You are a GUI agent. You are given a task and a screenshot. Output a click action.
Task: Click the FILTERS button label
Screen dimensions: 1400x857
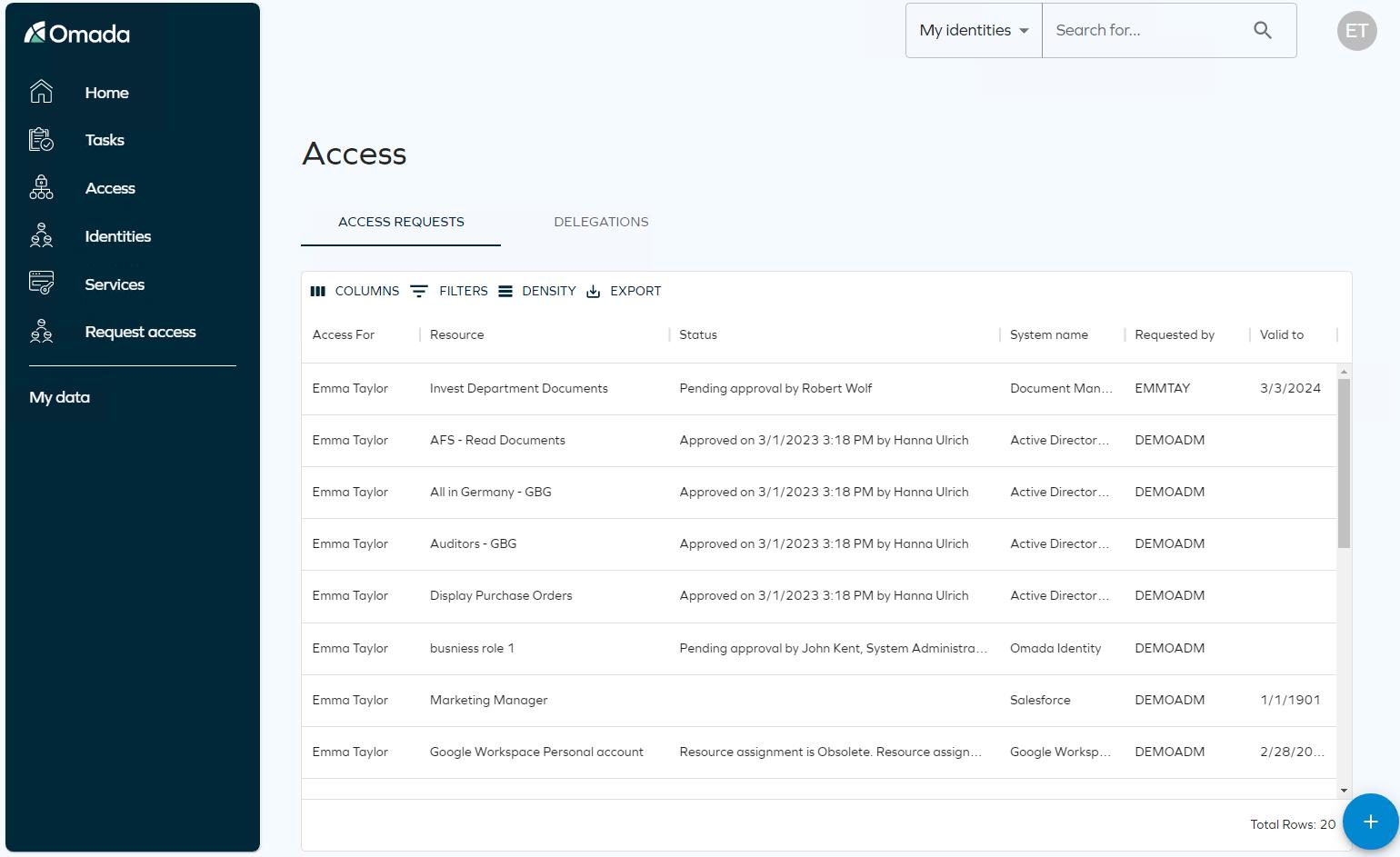click(x=464, y=291)
